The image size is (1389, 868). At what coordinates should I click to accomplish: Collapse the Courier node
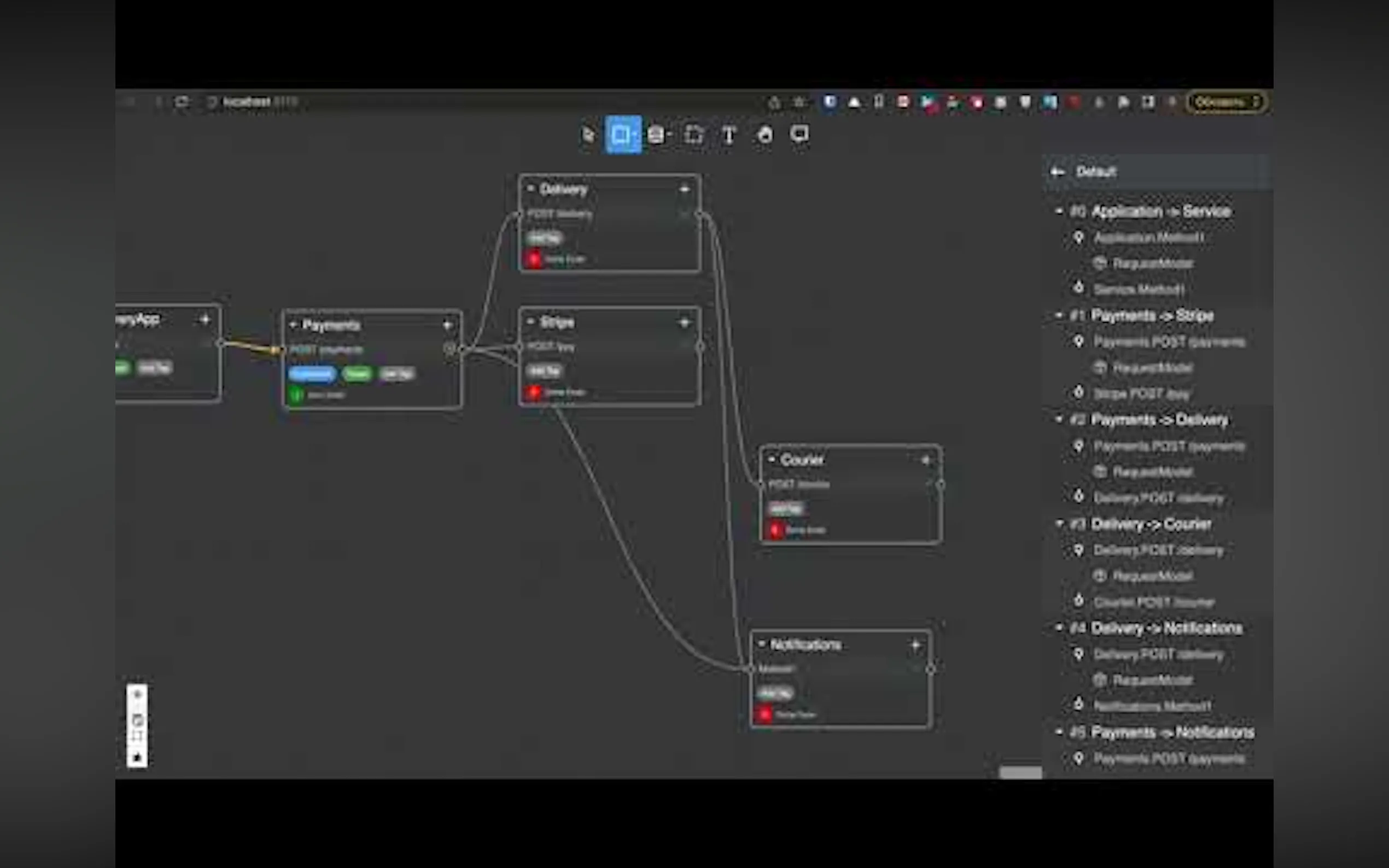[x=771, y=459]
